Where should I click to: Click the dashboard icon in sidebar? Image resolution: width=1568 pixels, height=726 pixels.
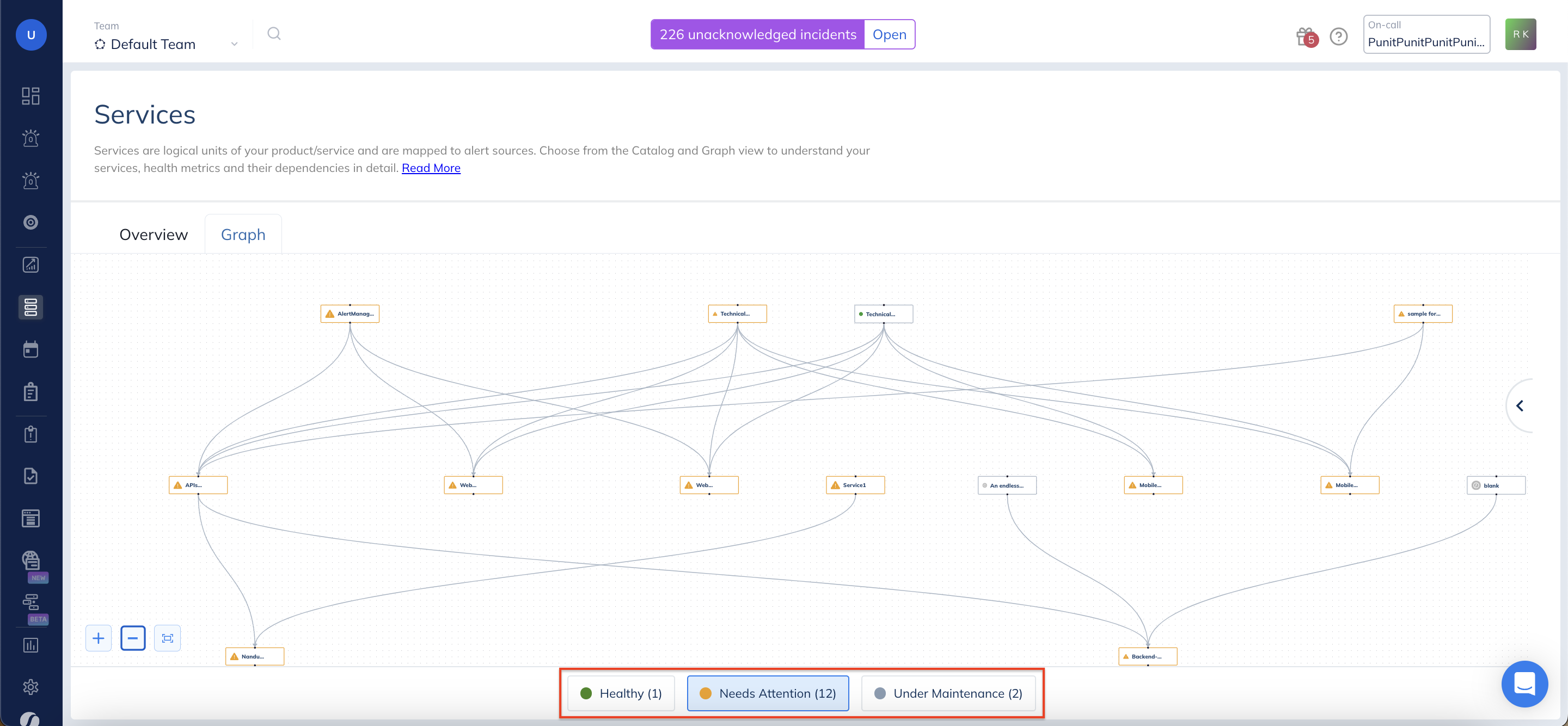pyautogui.click(x=30, y=96)
